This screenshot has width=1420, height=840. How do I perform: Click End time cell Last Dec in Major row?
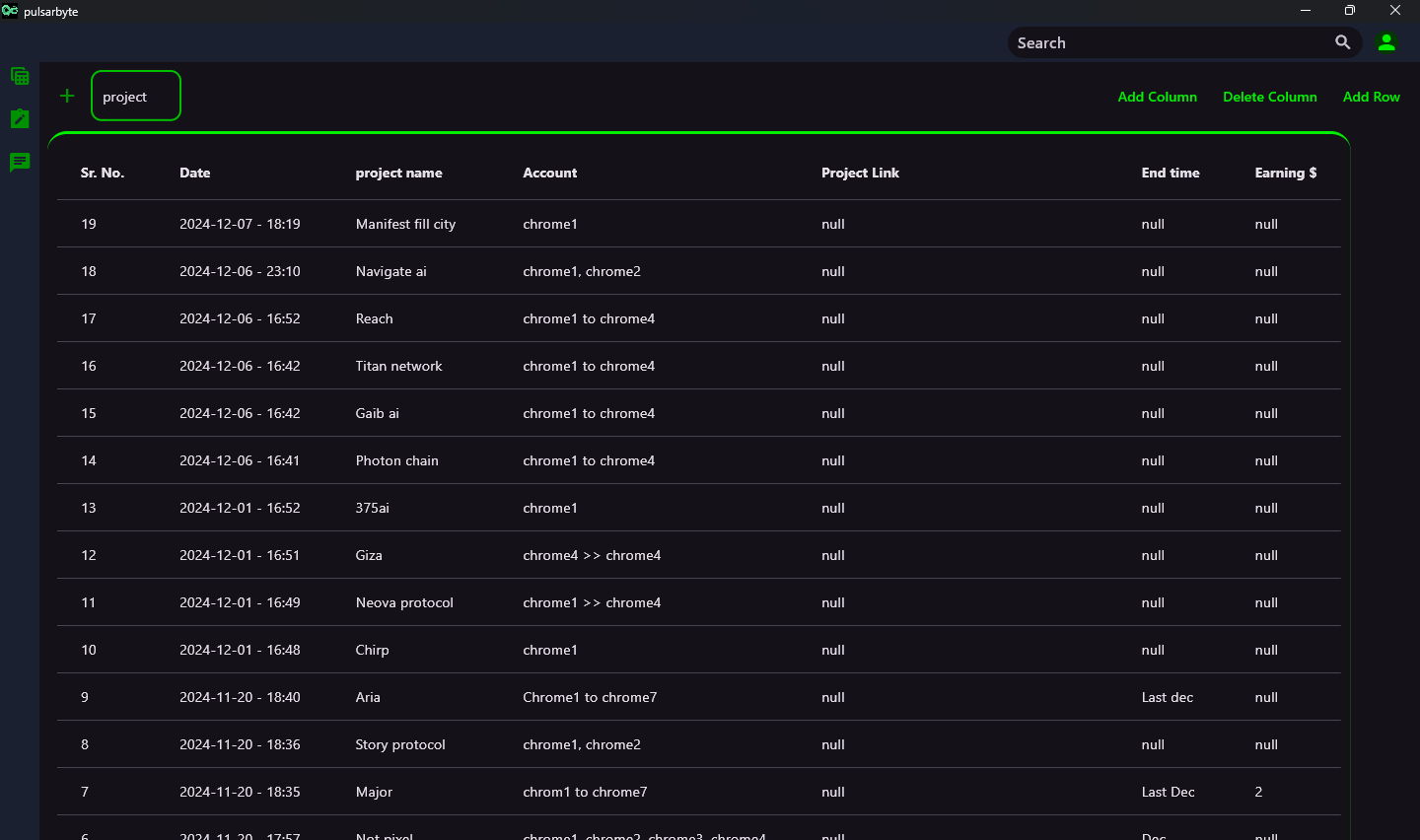coord(1169,792)
